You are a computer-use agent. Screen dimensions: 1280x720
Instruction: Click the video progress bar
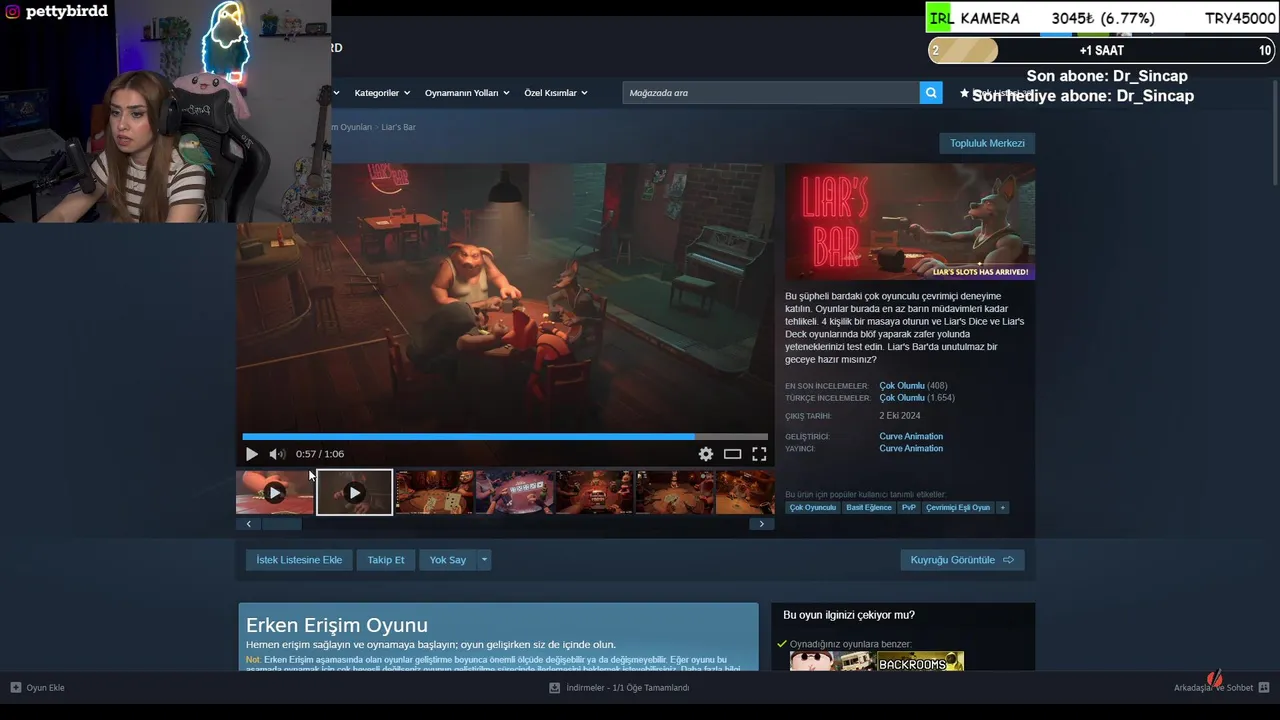[505, 437]
